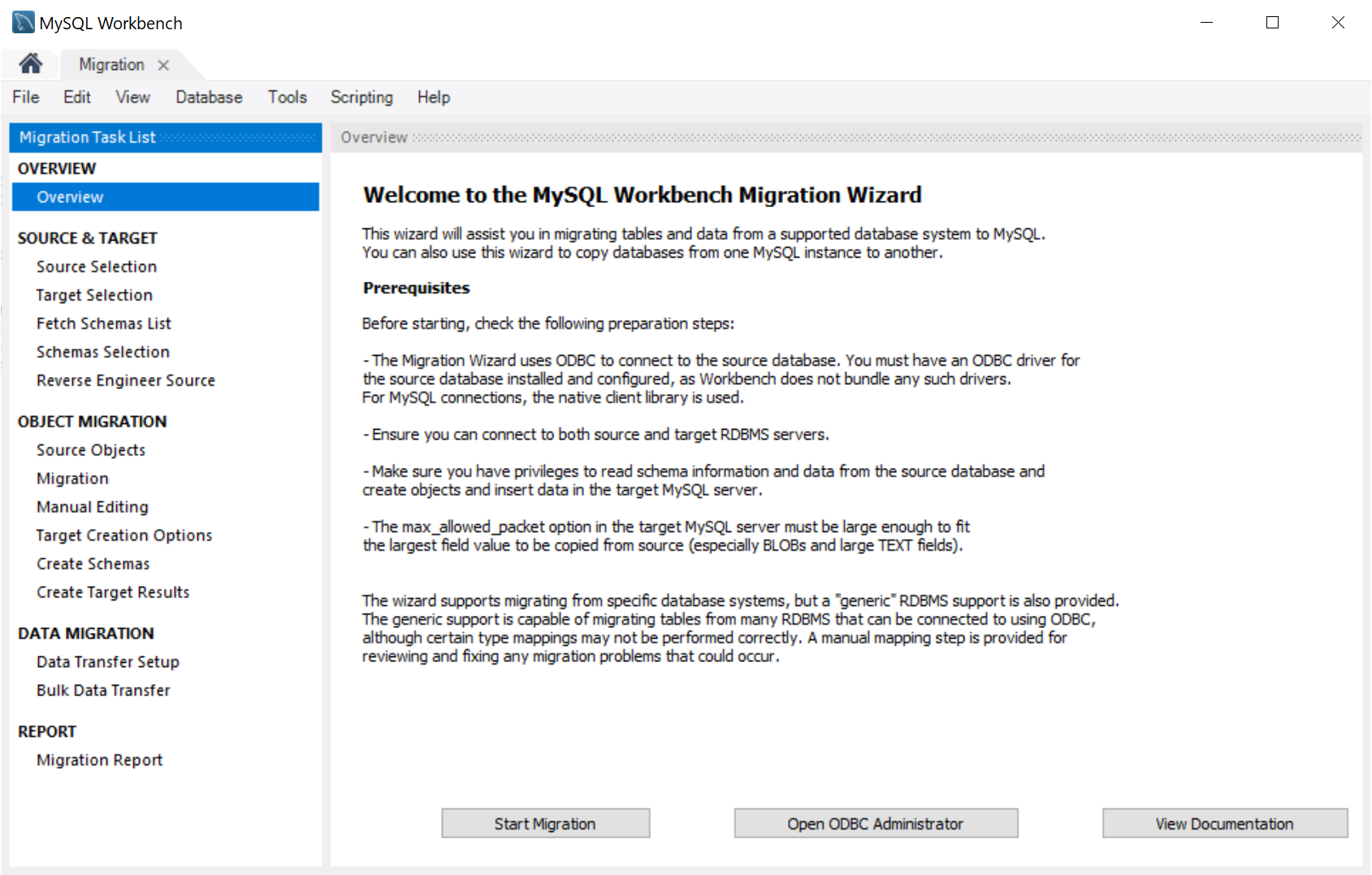Open the Scripting menu
This screenshot has height=875, width=1372.
pyautogui.click(x=361, y=97)
